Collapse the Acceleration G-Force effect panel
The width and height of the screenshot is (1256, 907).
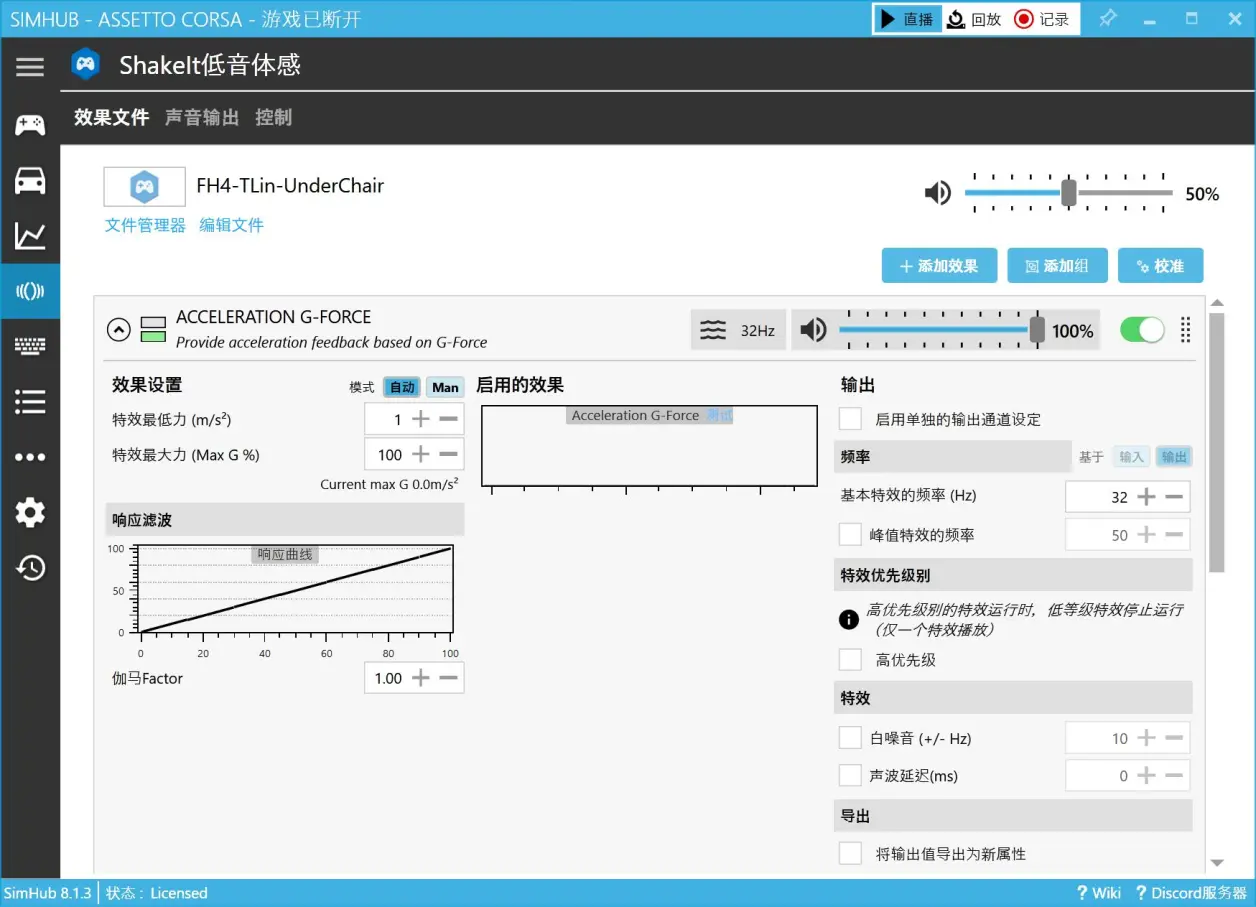pyautogui.click(x=118, y=329)
